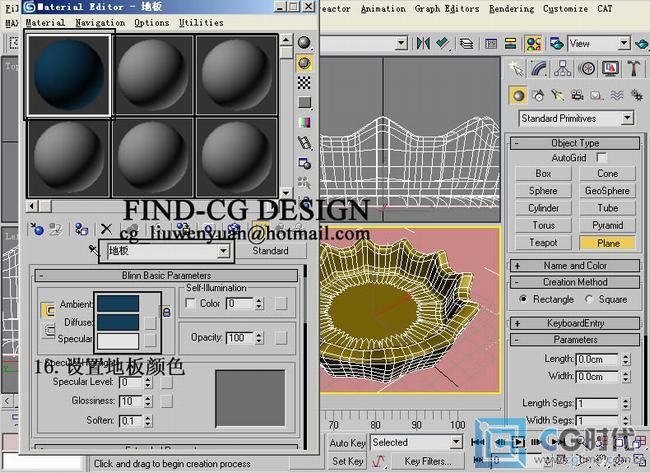Switch to the Utilities hammer icon

(x=633, y=68)
